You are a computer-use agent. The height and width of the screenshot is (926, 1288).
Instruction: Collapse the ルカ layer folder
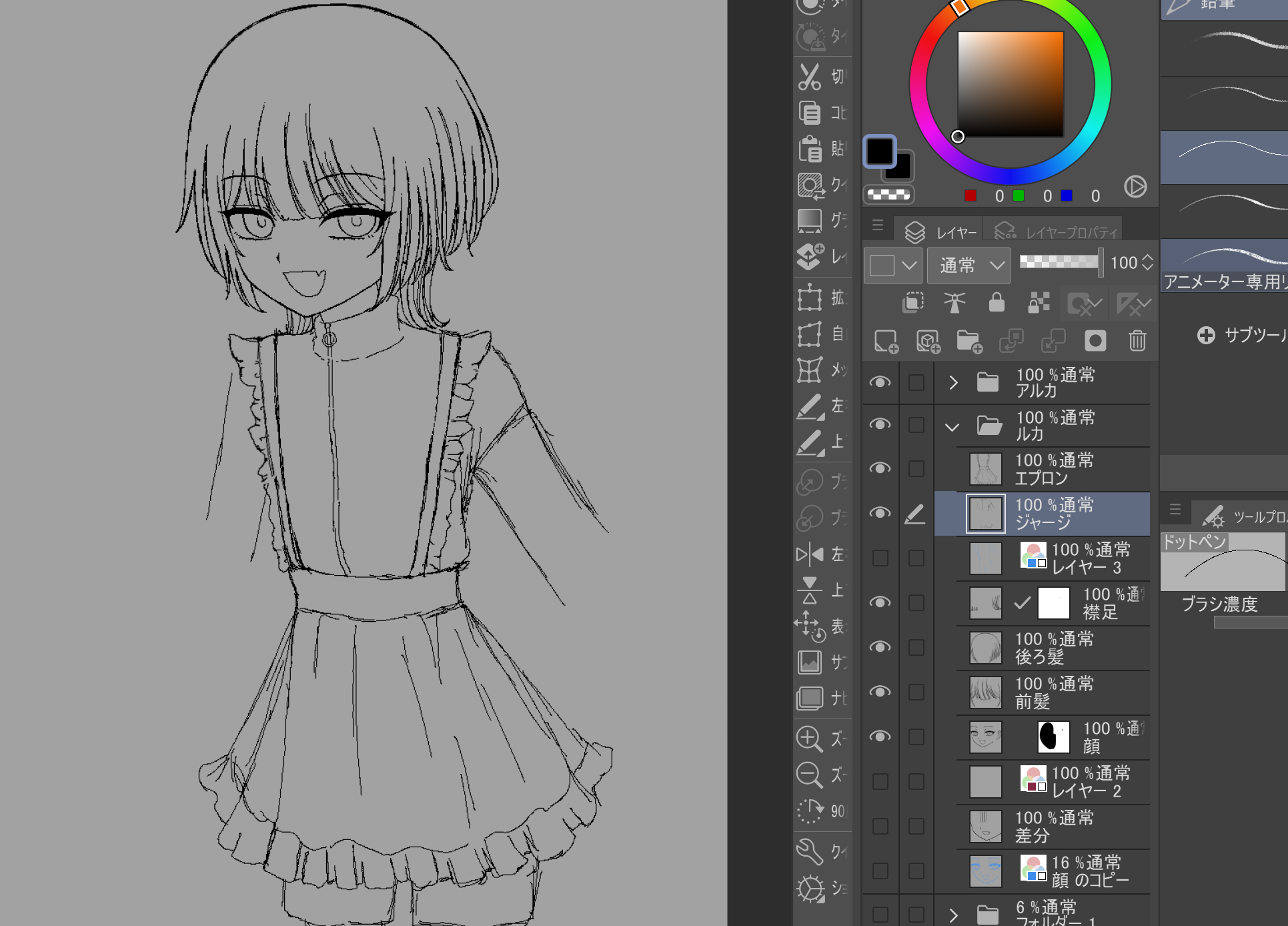click(952, 427)
